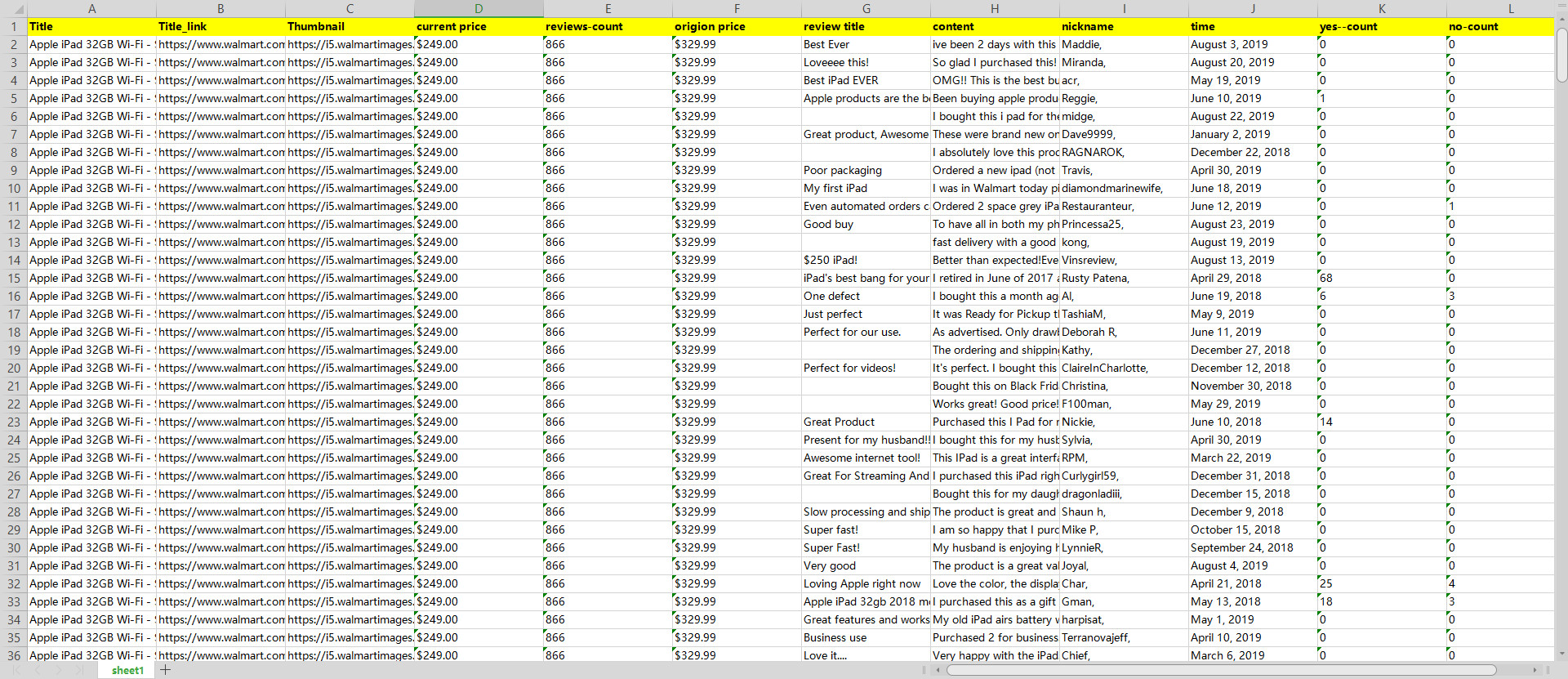Click the horizontal scrollbar thumb

pos(1221,670)
